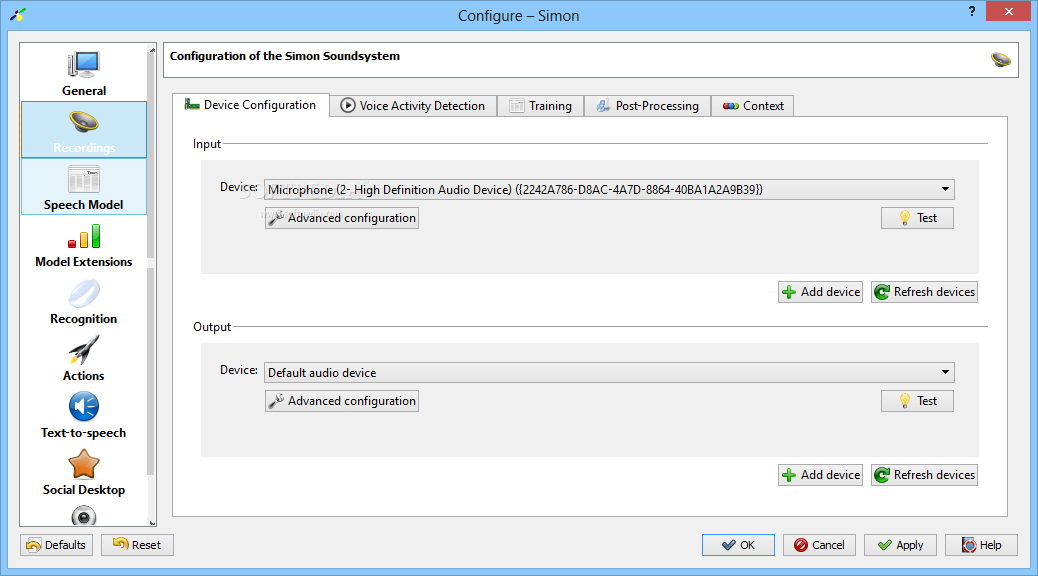
Task: Switch to the Post-Processing tab
Action: click(647, 106)
